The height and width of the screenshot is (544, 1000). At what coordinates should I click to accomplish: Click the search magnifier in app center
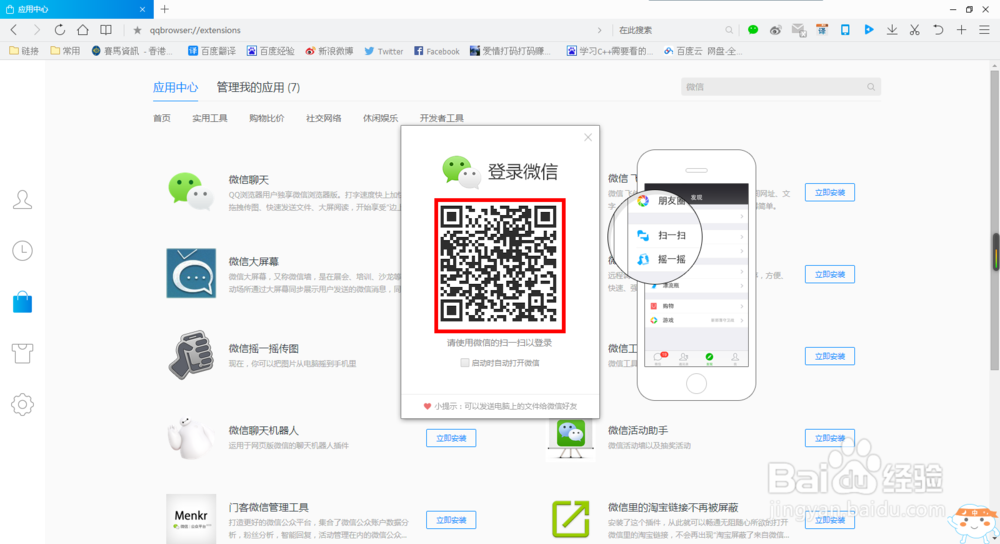(x=871, y=87)
